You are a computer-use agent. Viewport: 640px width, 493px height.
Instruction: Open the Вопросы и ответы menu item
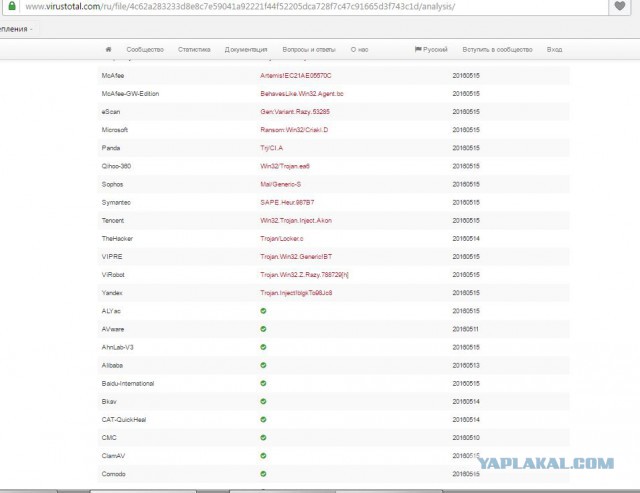[309, 49]
